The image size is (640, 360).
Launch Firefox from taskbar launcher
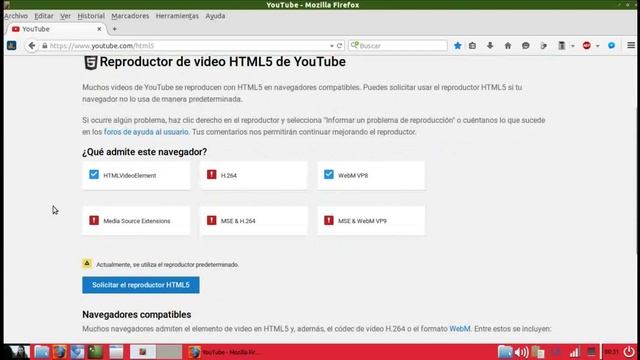pos(60,352)
